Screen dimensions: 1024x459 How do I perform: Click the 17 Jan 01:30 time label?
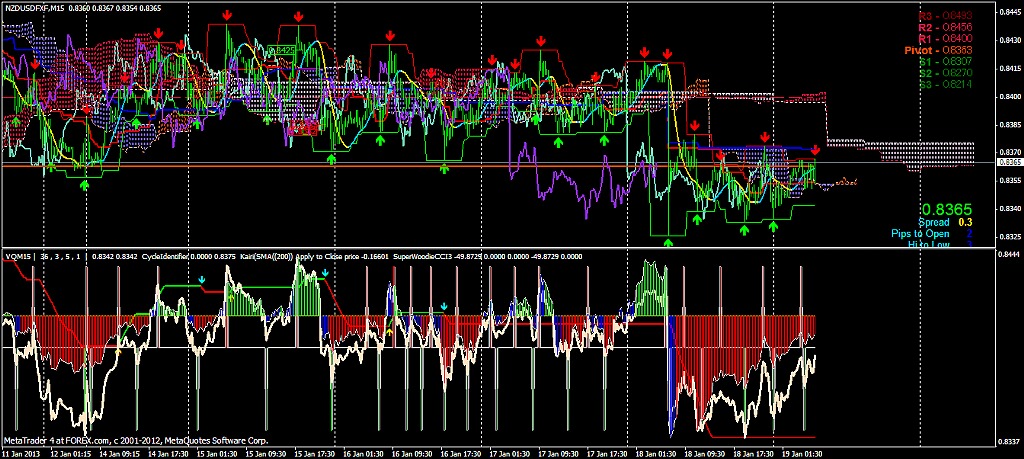click(509, 453)
